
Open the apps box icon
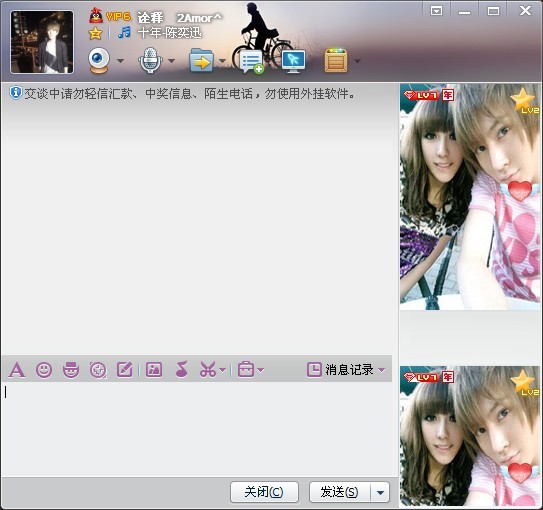tap(336, 61)
